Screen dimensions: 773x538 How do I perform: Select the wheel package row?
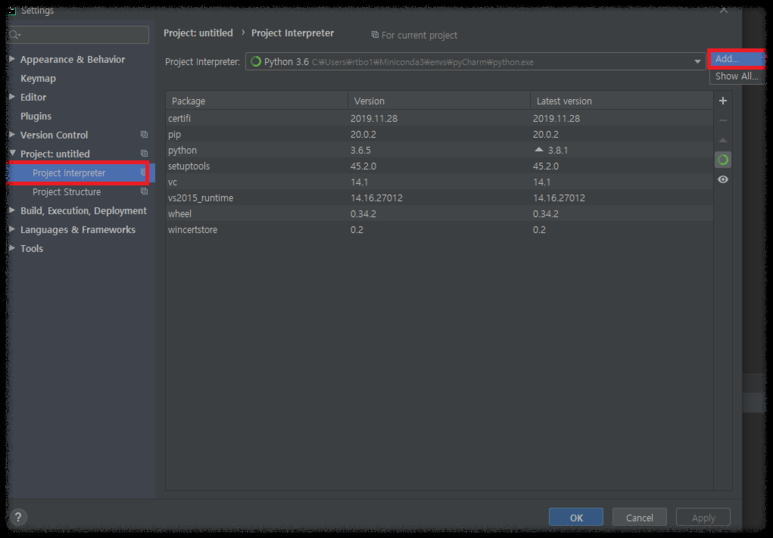[439, 214]
